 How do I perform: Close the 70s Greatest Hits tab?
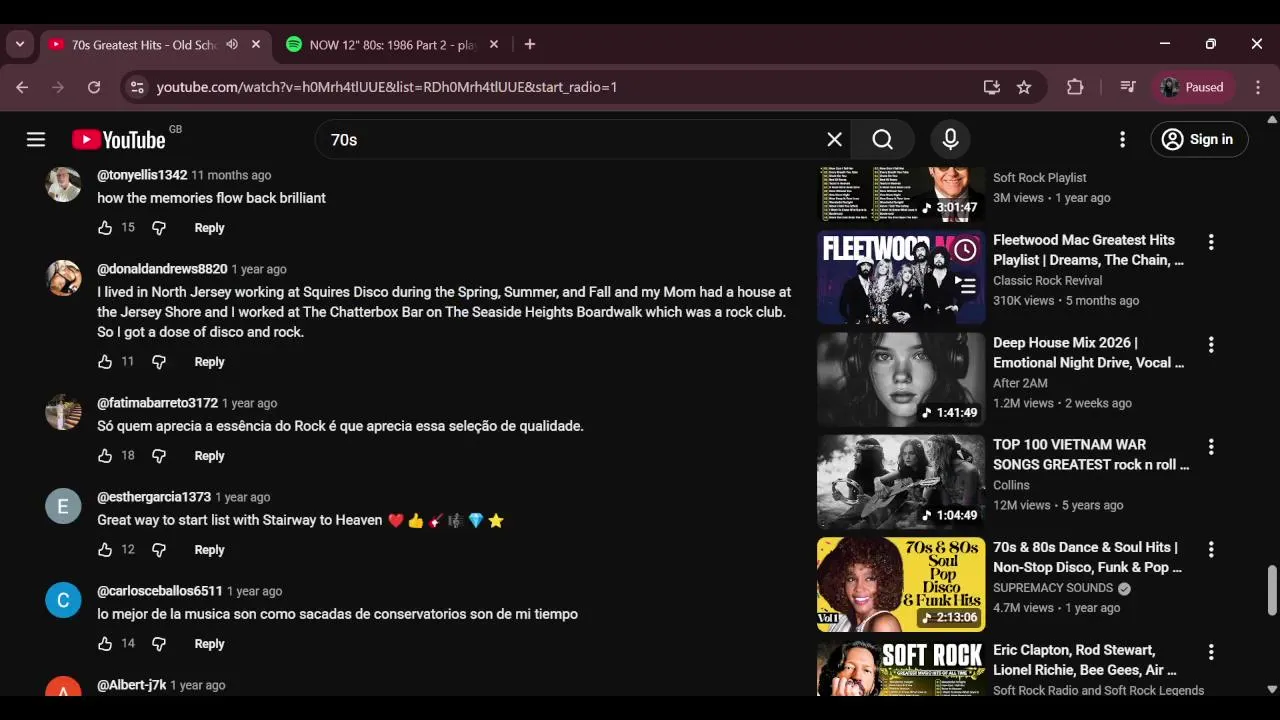256,45
